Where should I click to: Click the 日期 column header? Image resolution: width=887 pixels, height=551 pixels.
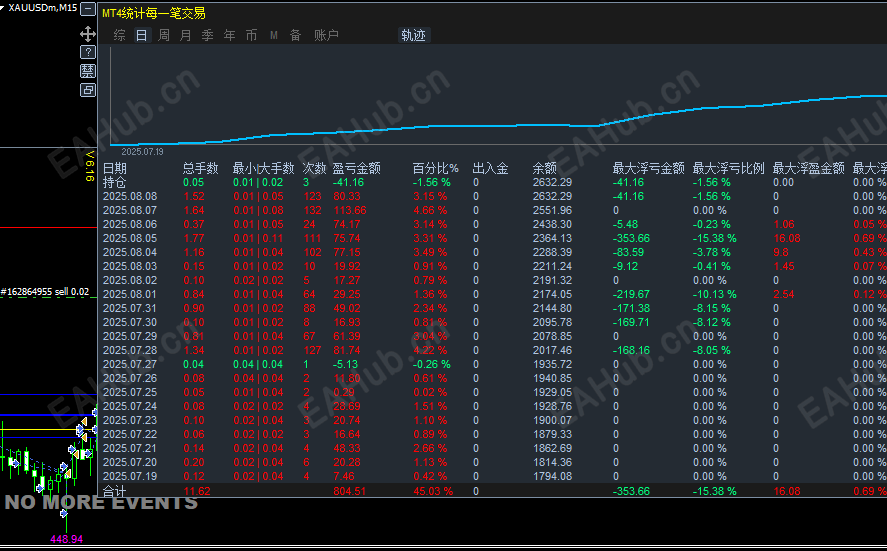pyautogui.click(x=115, y=169)
